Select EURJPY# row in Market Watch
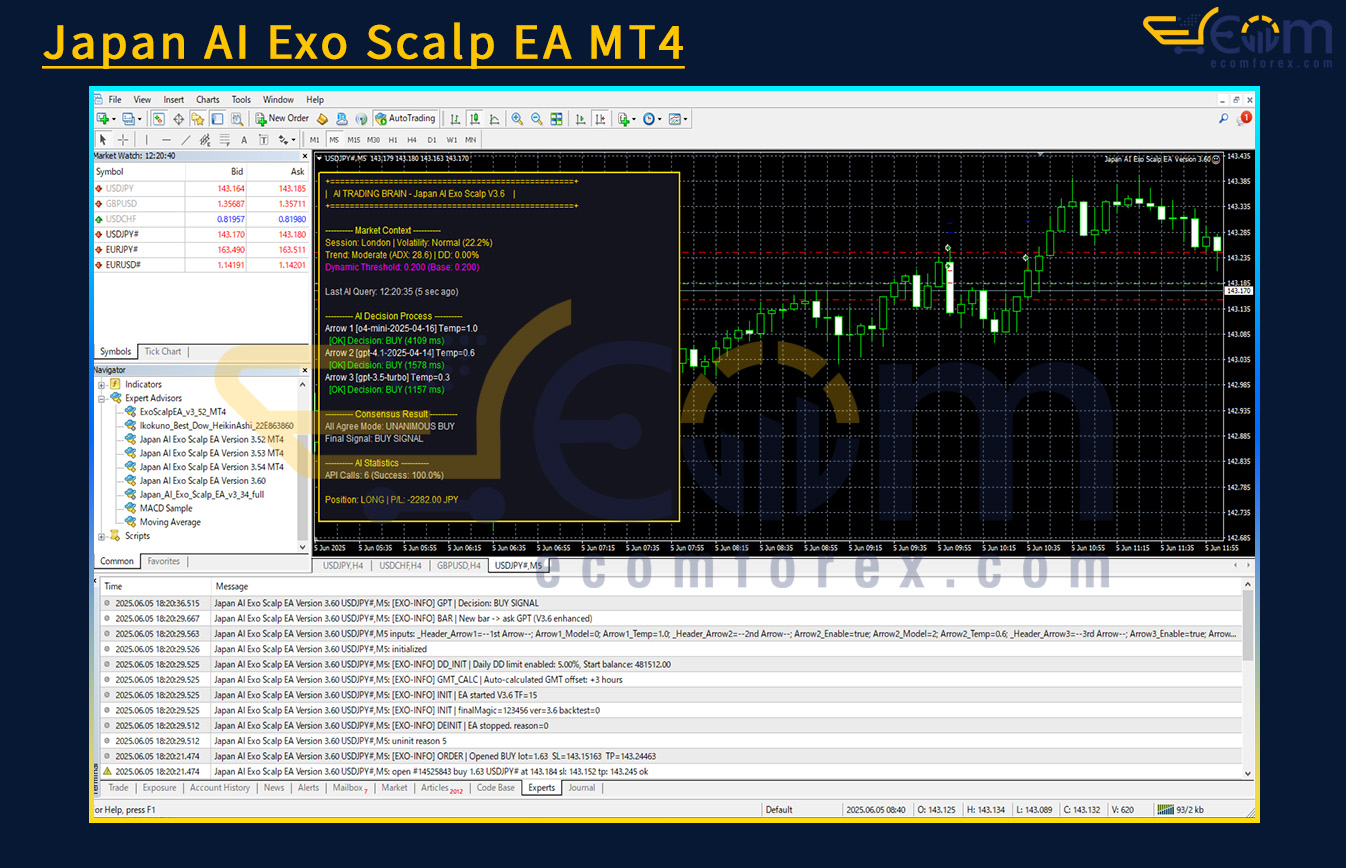 tap(201, 249)
